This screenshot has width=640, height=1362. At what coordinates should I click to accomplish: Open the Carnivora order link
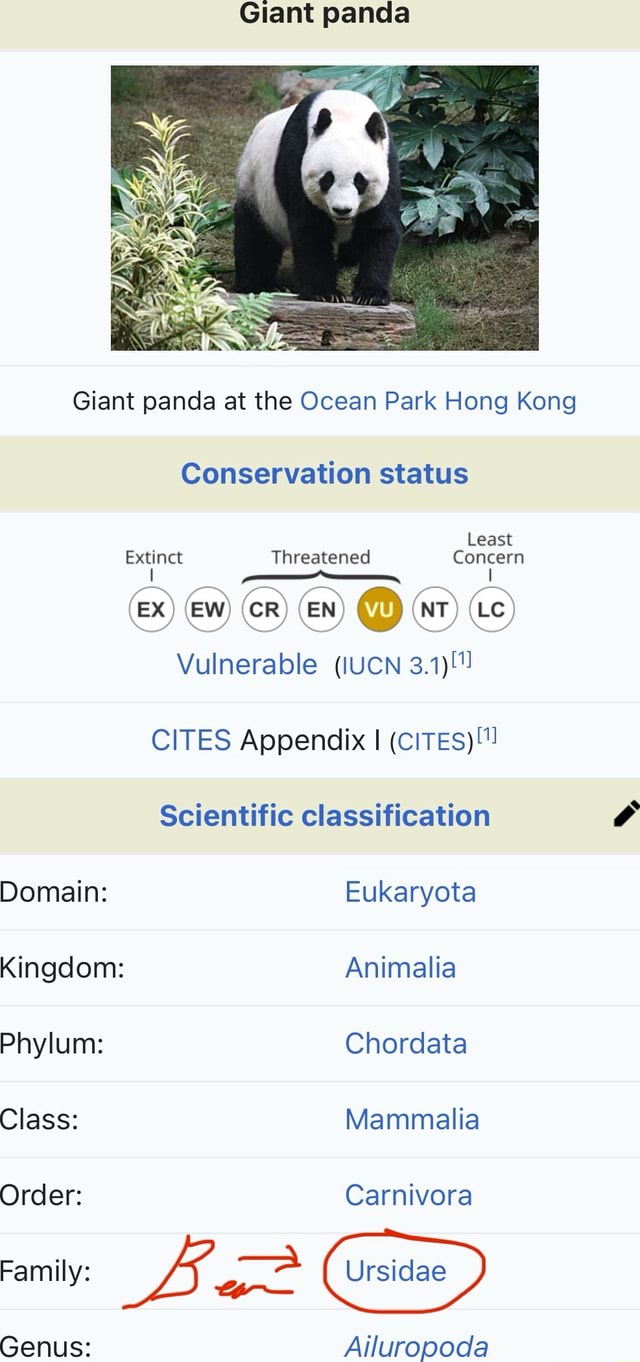[x=411, y=1195]
